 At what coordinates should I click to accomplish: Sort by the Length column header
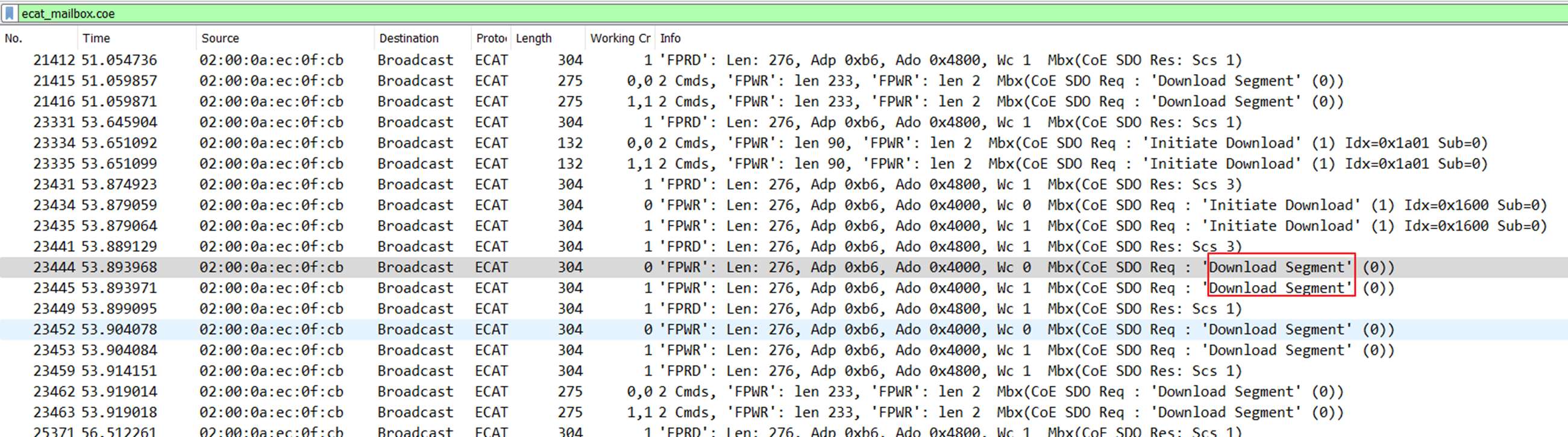pos(533,39)
